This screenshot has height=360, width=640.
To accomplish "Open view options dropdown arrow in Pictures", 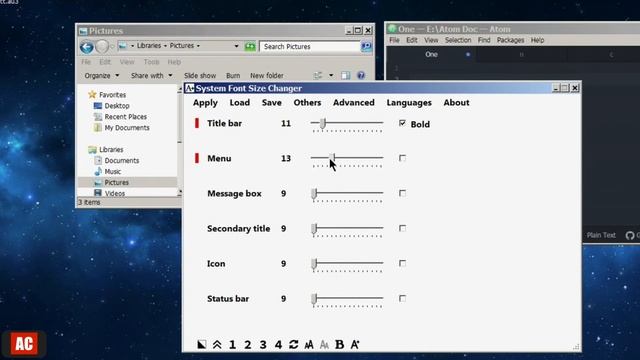I will (331, 76).
